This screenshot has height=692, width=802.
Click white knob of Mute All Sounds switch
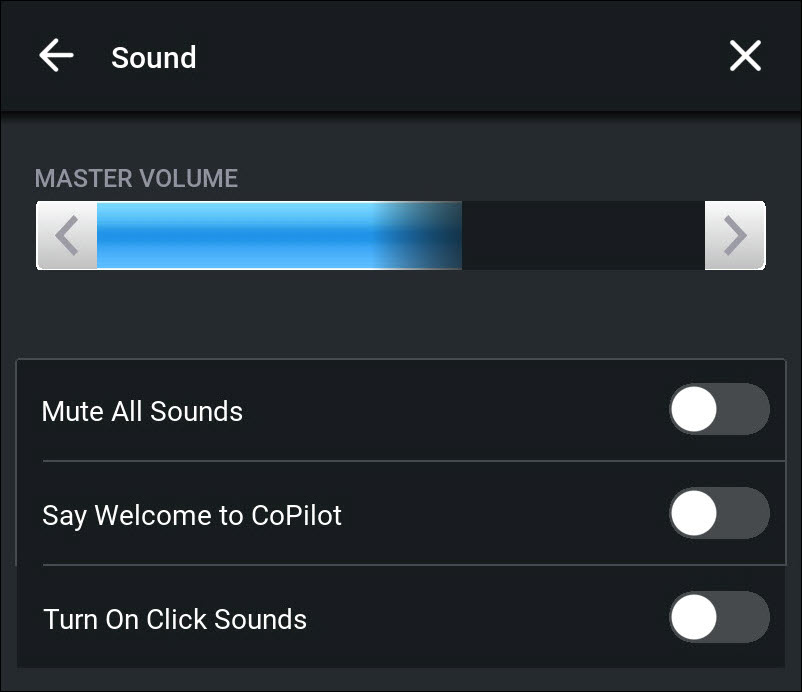(x=694, y=409)
